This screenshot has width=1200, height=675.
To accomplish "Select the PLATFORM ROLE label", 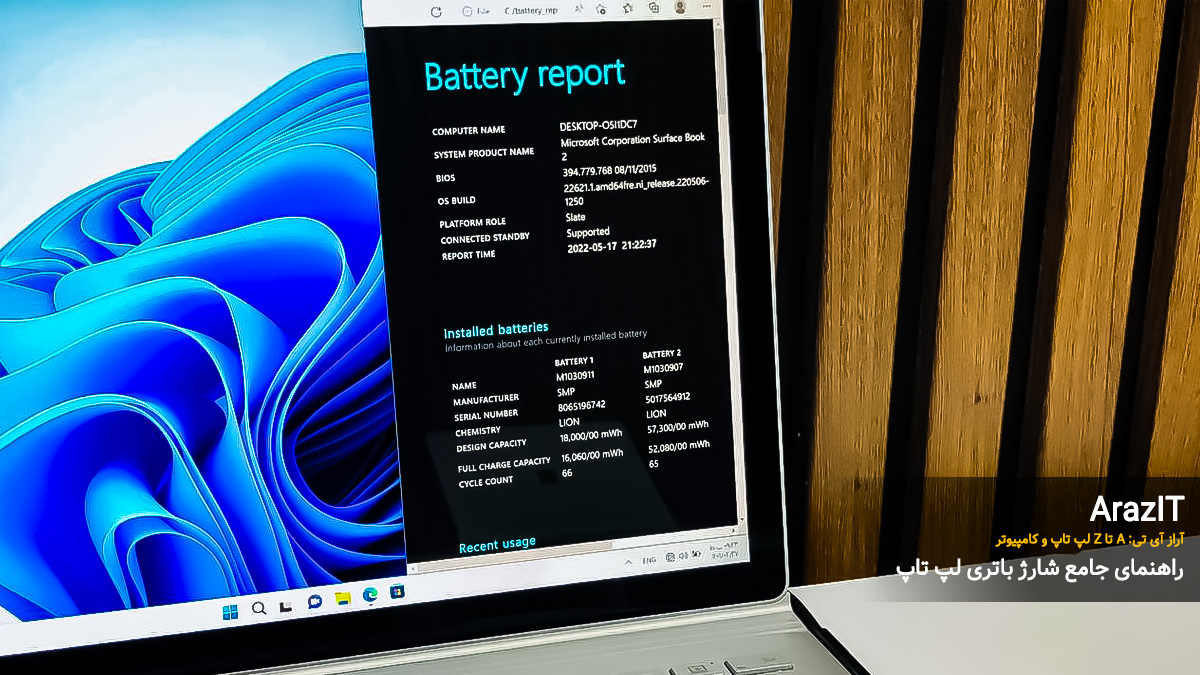I will coord(473,222).
